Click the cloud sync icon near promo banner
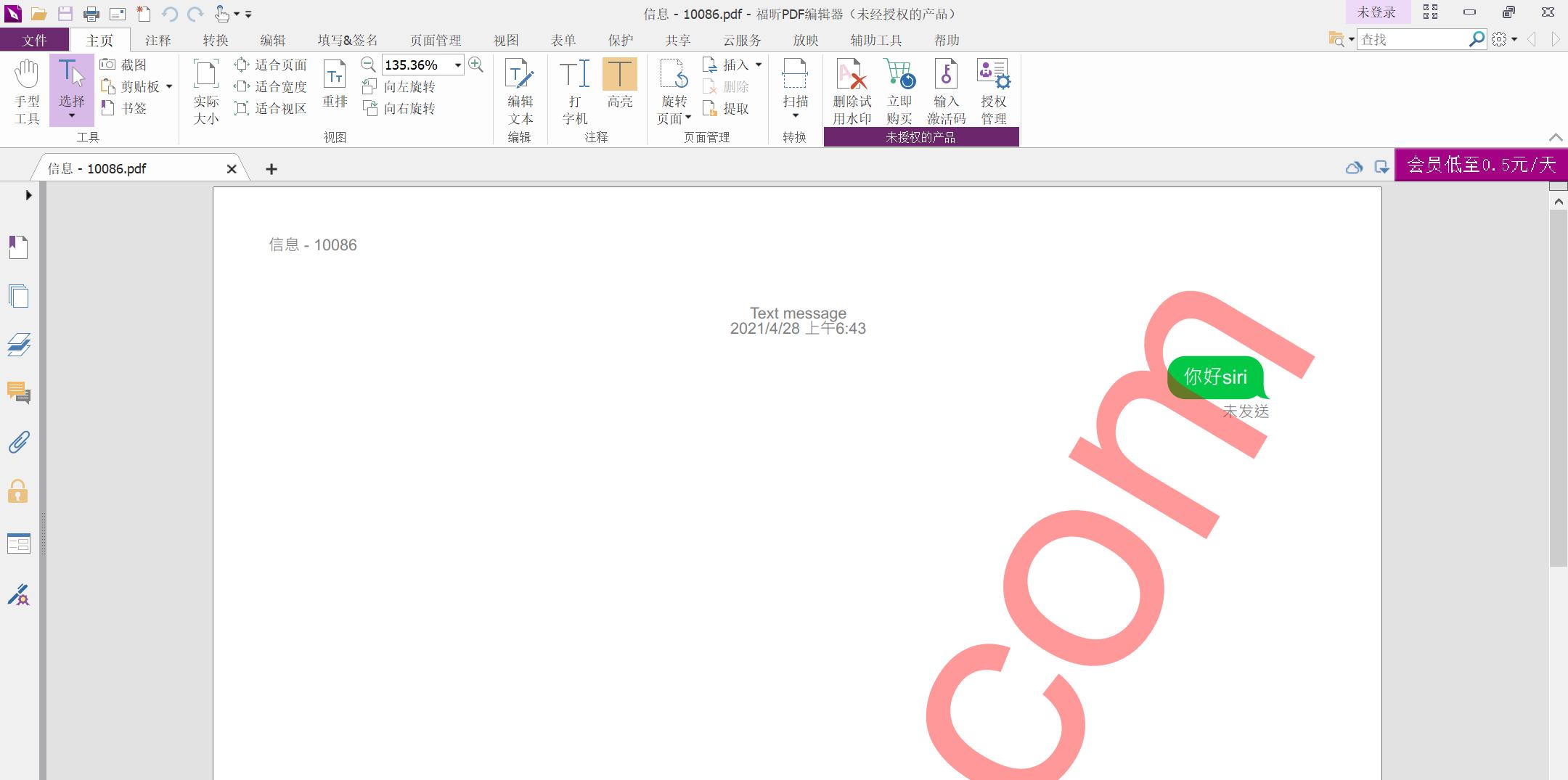Viewport: 1568px width, 780px height. pyautogui.click(x=1354, y=168)
